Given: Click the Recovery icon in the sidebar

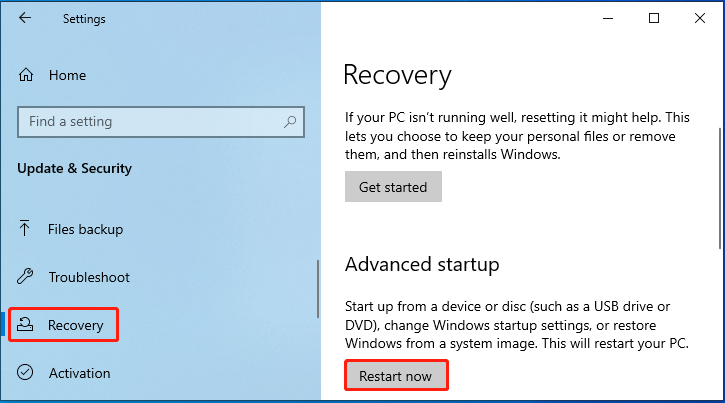Looking at the screenshot, I should [25, 325].
